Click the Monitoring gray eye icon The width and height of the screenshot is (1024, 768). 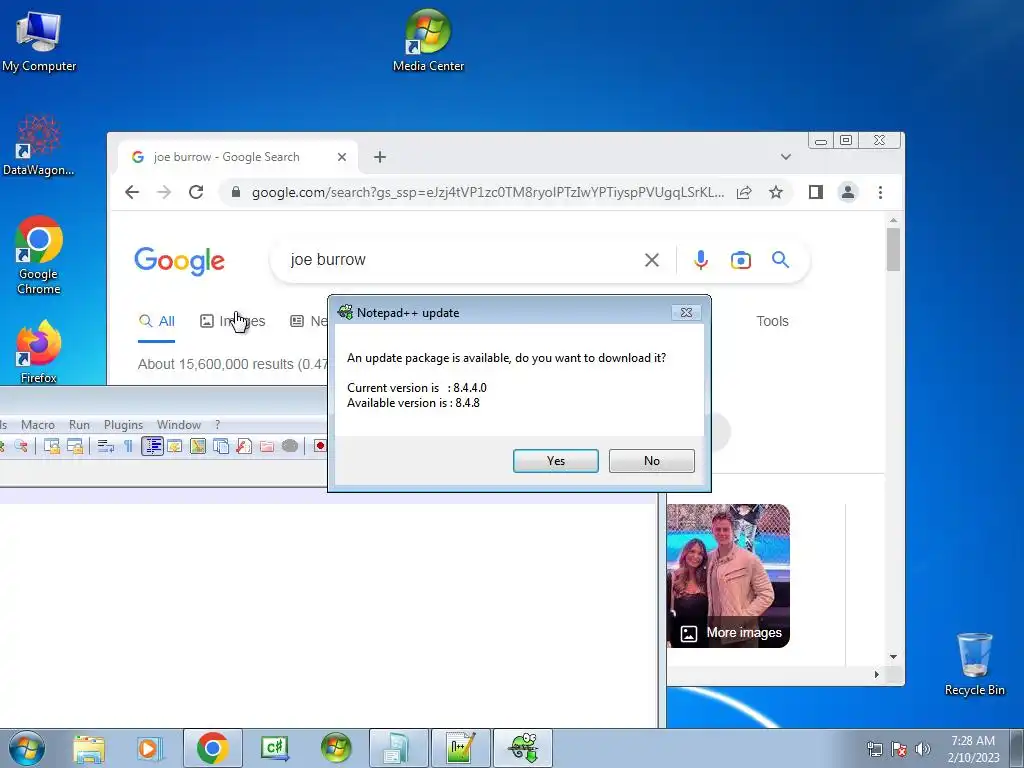[290, 446]
